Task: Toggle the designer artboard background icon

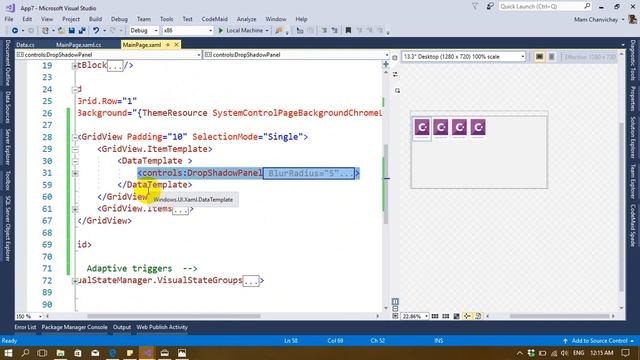Action: (456, 316)
